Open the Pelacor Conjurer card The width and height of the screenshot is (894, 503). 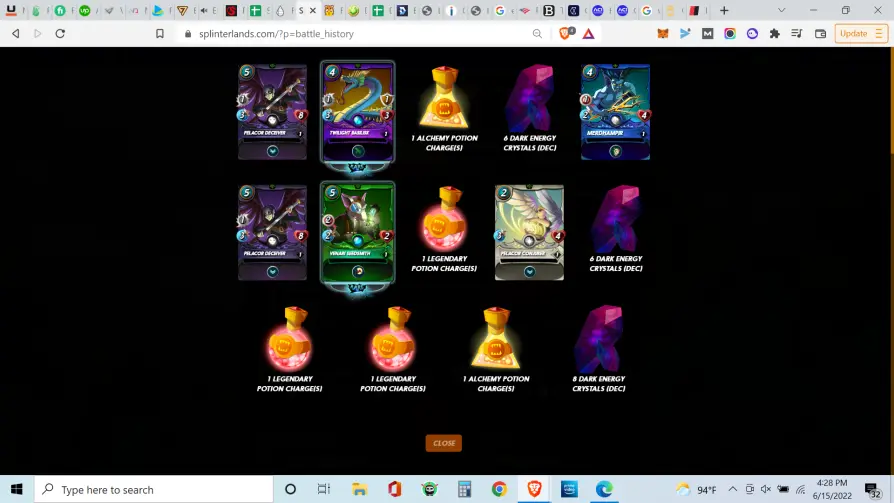click(529, 232)
